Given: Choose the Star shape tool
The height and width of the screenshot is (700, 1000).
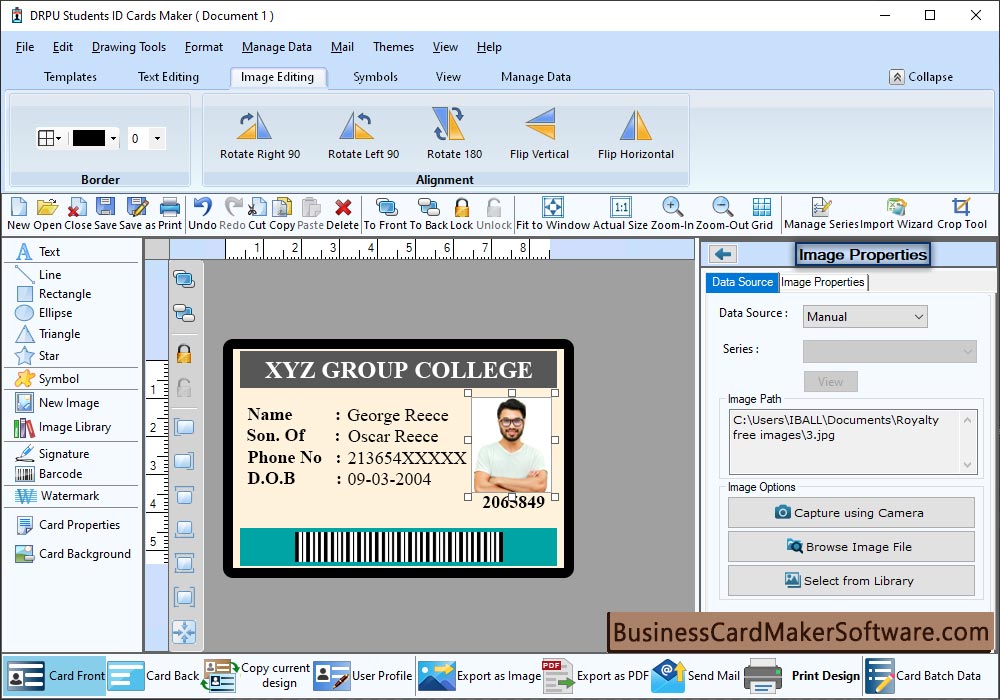Looking at the screenshot, I should [38, 356].
